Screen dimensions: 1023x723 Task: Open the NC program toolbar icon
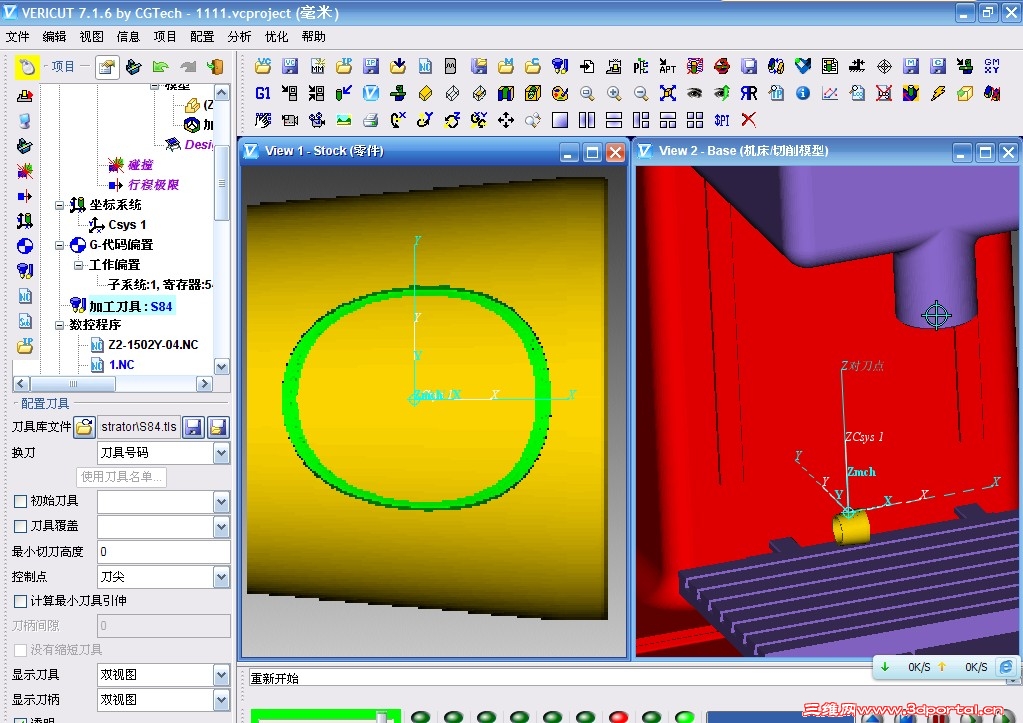[425, 66]
